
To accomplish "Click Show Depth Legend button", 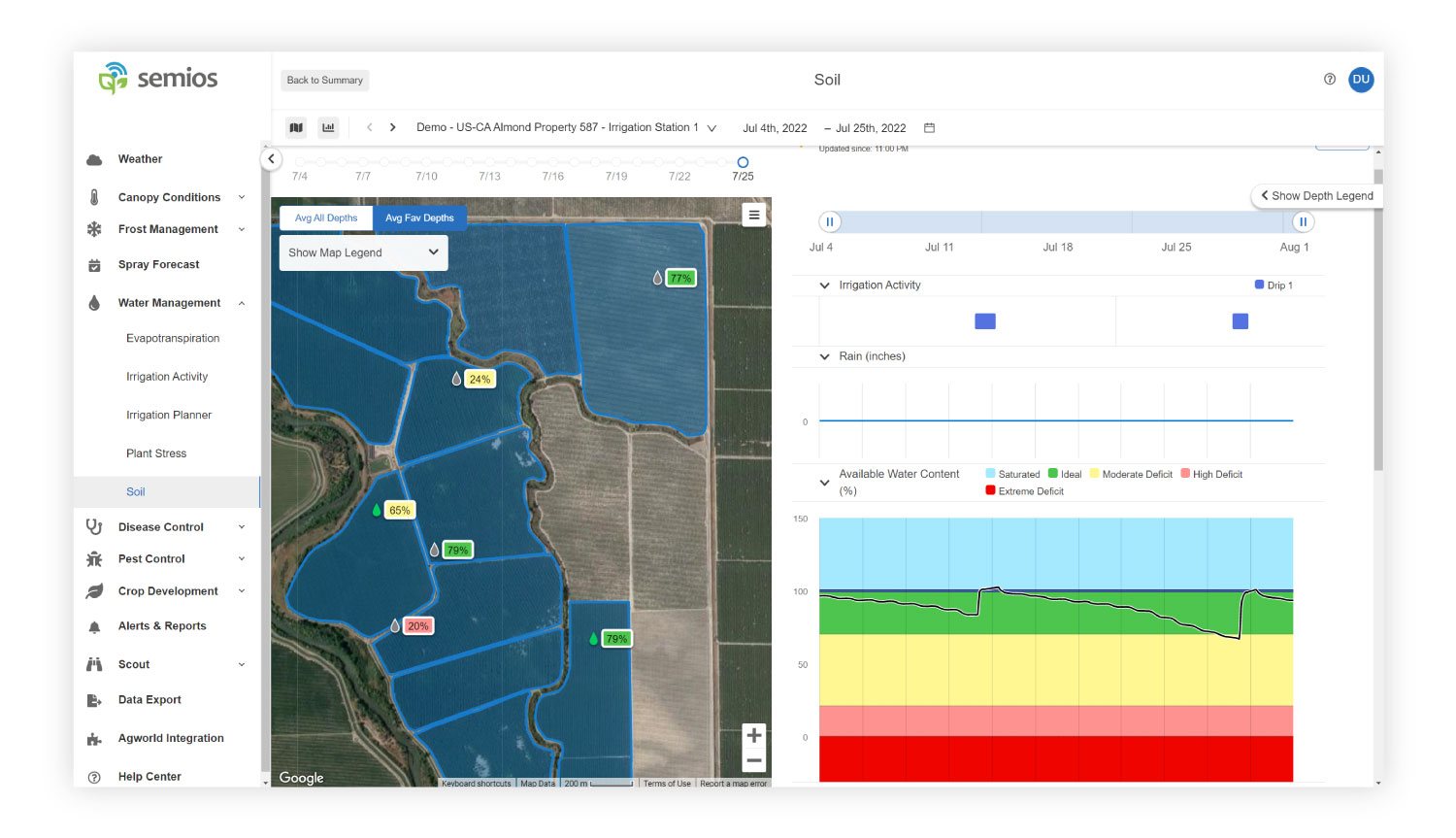I will tap(1317, 195).
